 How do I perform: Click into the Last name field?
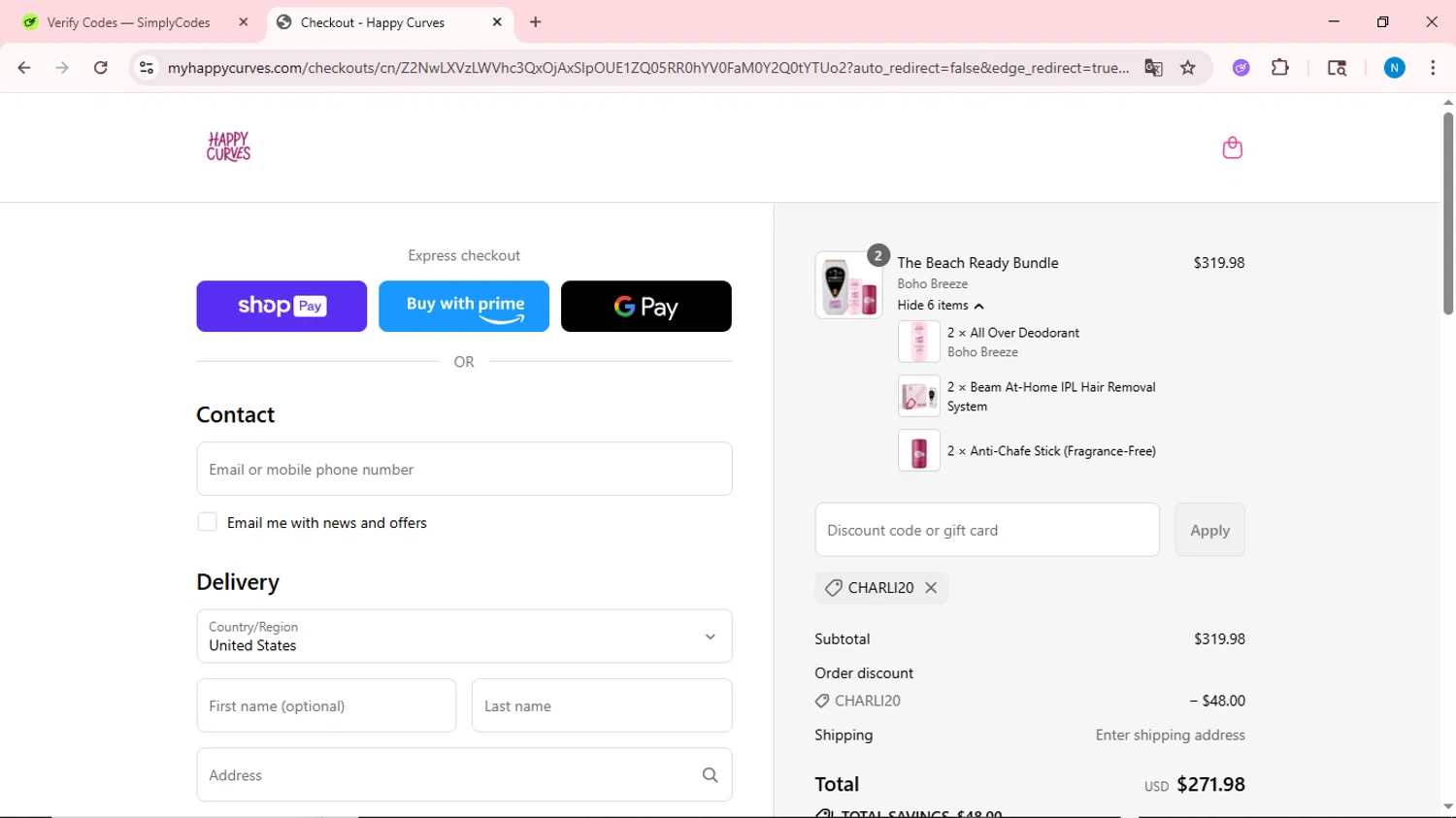click(602, 705)
